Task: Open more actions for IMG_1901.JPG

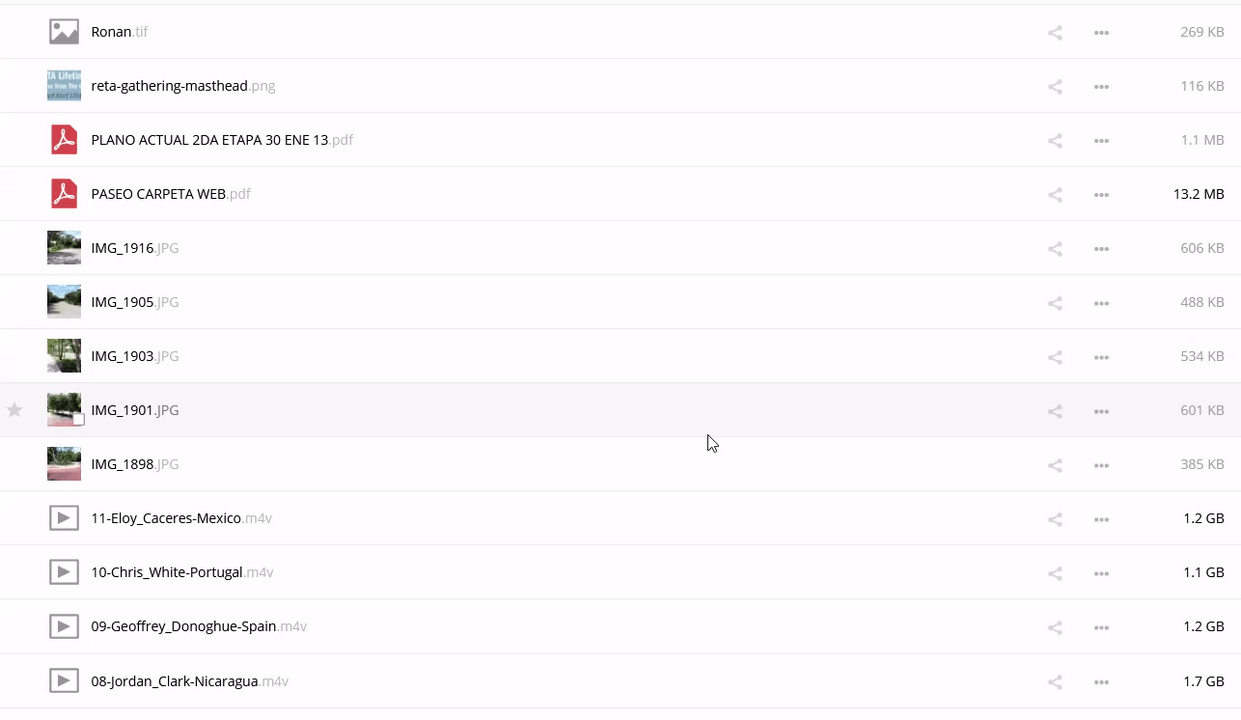Action: click(x=1101, y=411)
